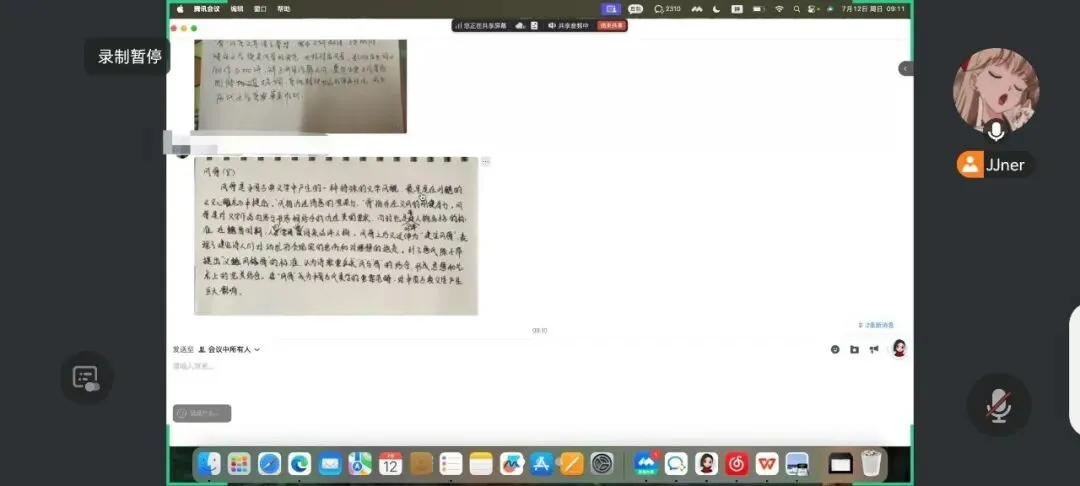Open the chat notes floating button
This screenshot has width=1080, height=486.
[87, 377]
